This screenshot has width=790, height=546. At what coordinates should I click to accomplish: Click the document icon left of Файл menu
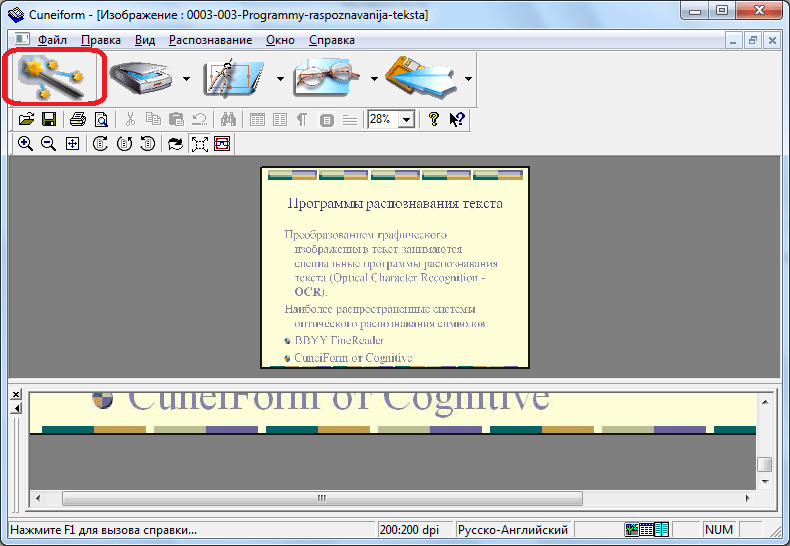coord(22,39)
